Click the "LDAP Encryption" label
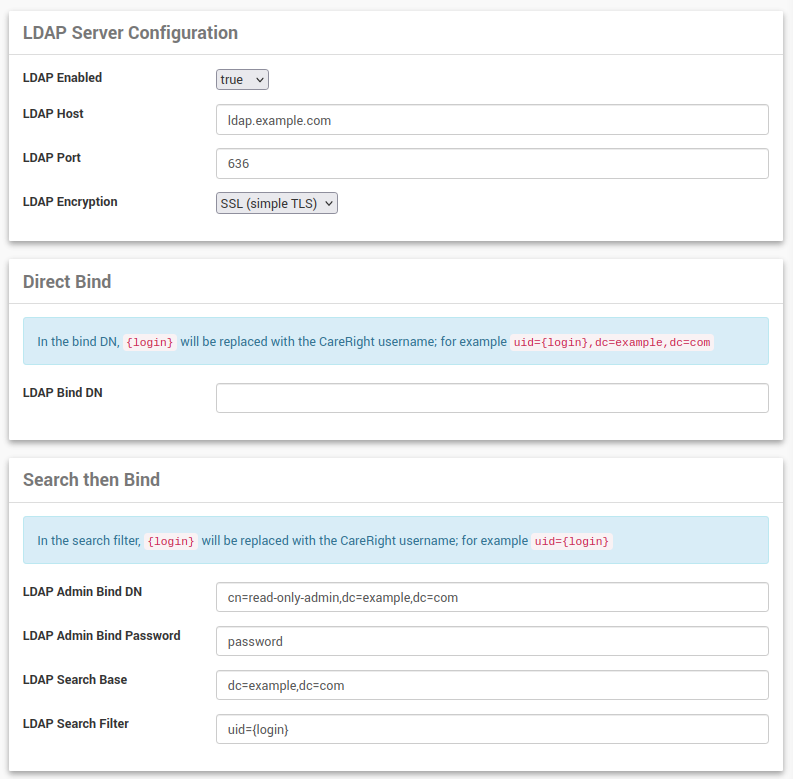This screenshot has width=793, height=779. click(x=70, y=202)
